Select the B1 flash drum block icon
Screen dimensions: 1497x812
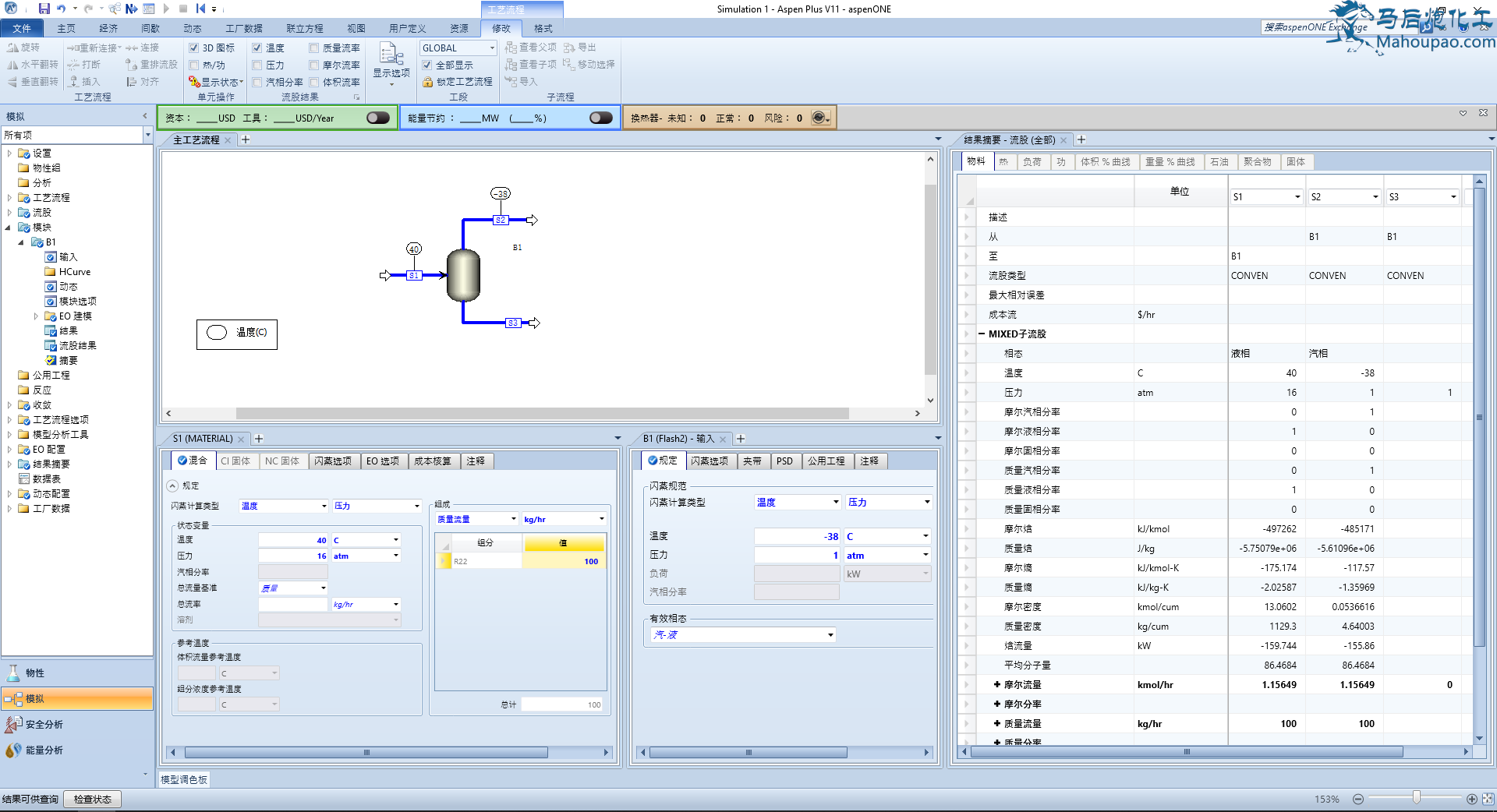[x=463, y=275]
